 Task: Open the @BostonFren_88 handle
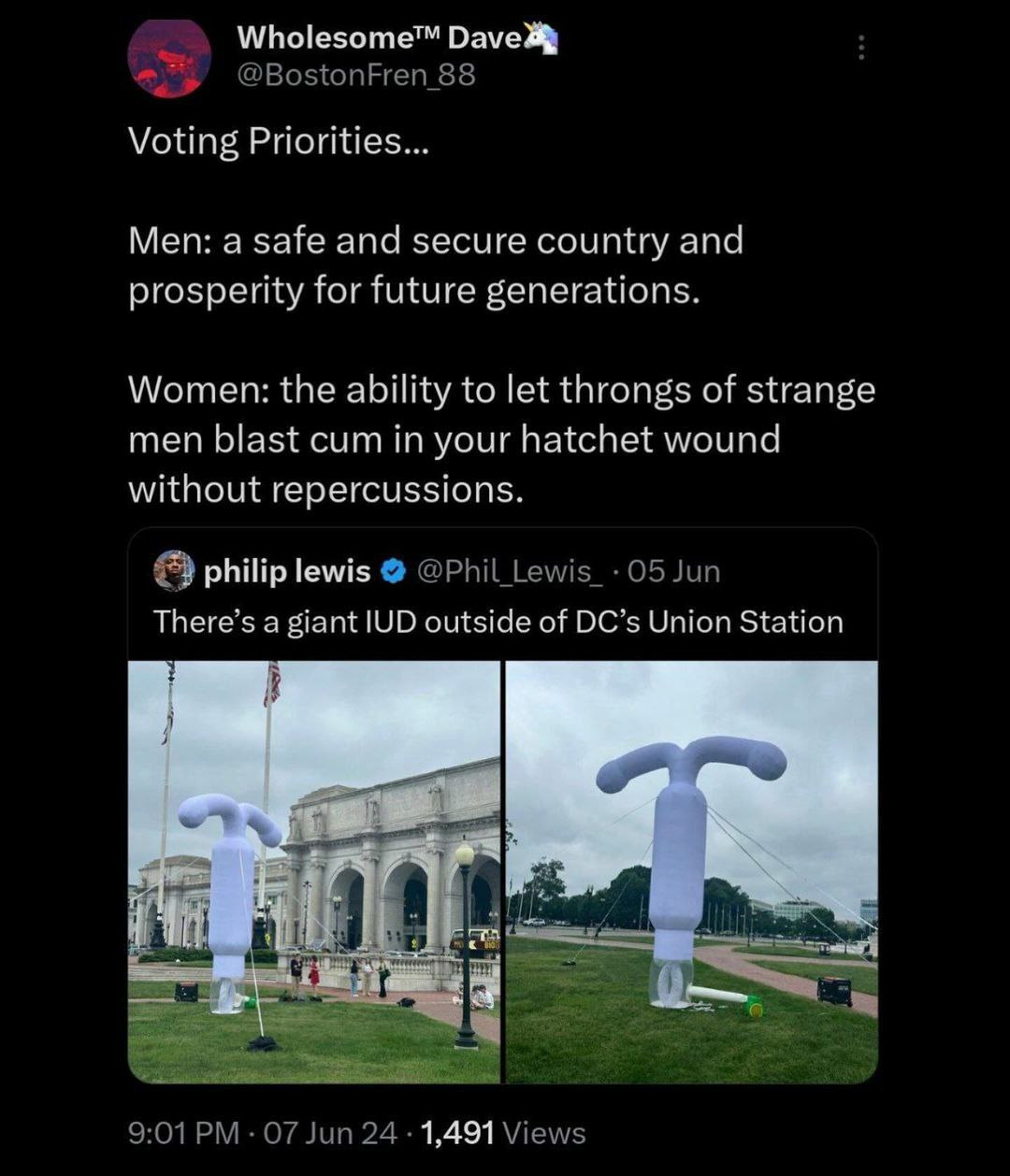(x=356, y=75)
